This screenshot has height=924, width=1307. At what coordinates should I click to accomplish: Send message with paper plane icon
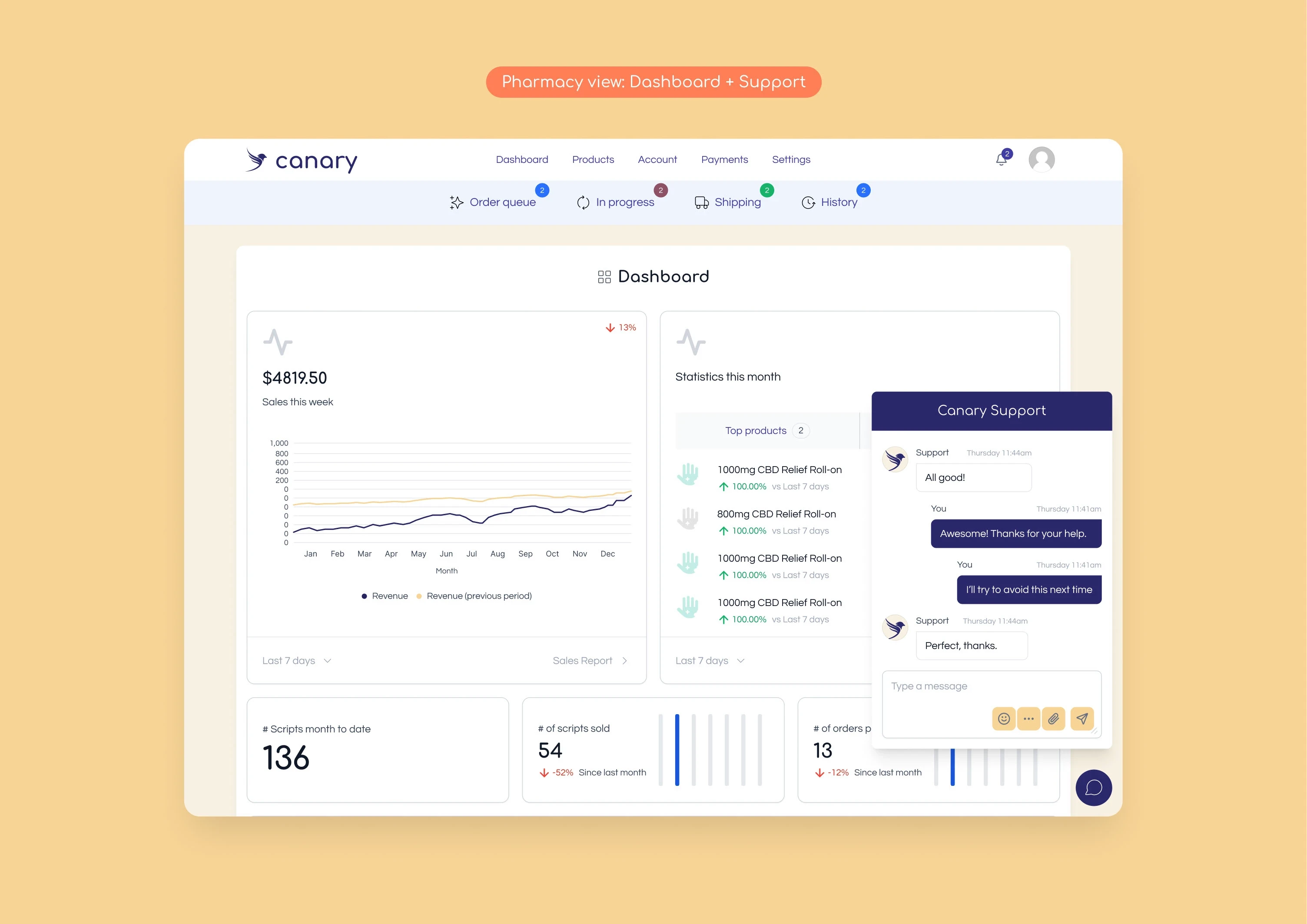(x=1081, y=719)
